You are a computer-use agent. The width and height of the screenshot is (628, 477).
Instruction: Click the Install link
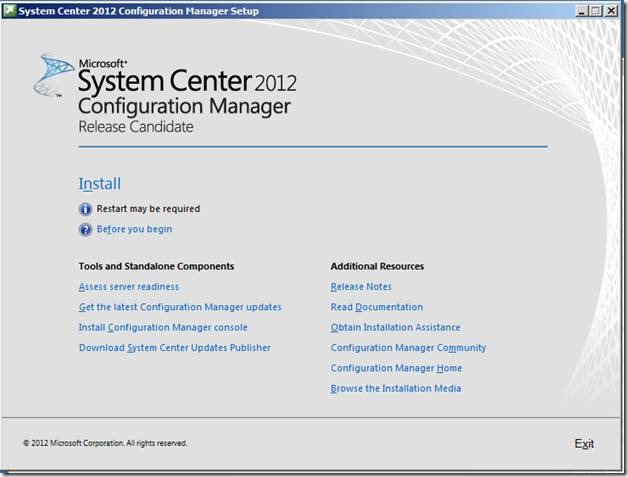[99, 184]
